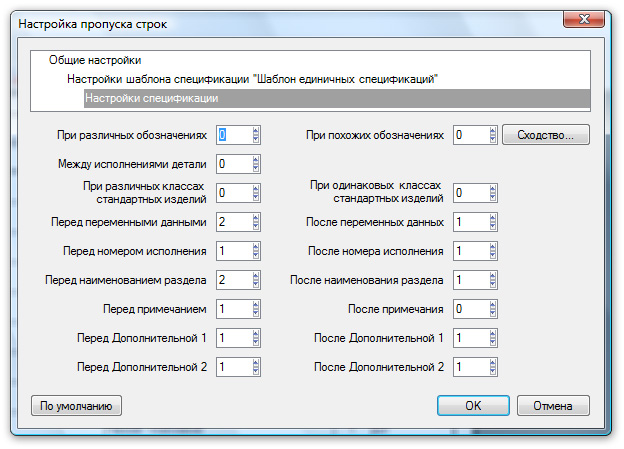624x449 pixels.
Task: Click 'Перед Дополнительной 1' number field
Action: click(232, 338)
